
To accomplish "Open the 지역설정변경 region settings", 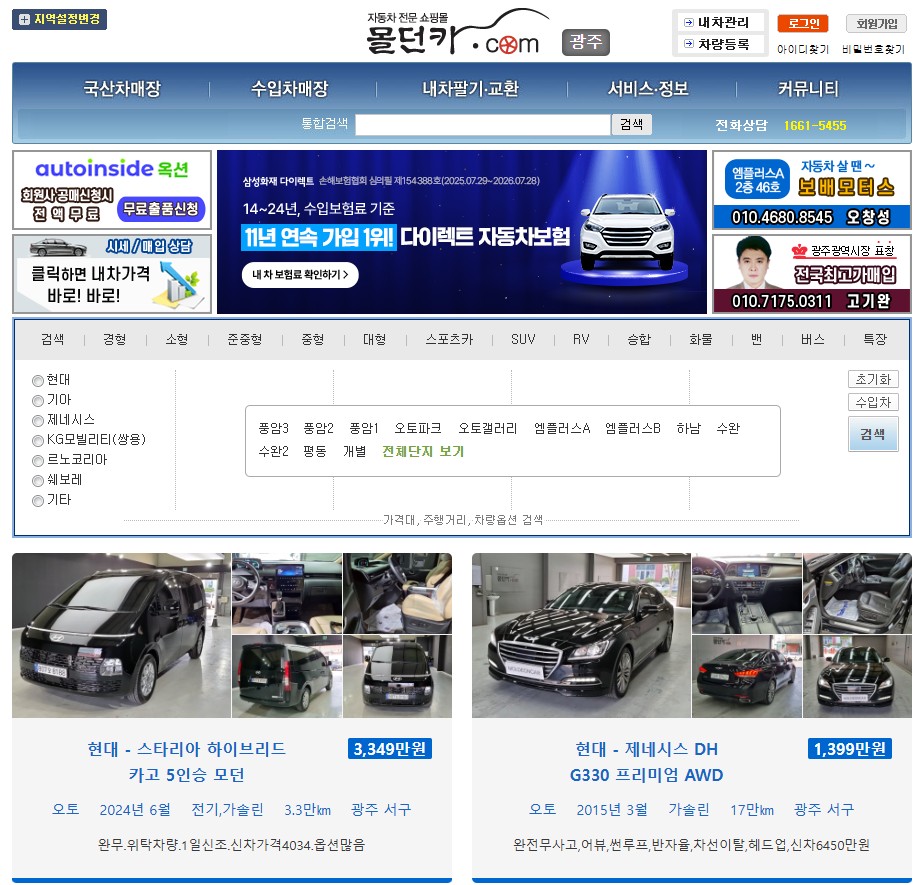I will (58, 18).
